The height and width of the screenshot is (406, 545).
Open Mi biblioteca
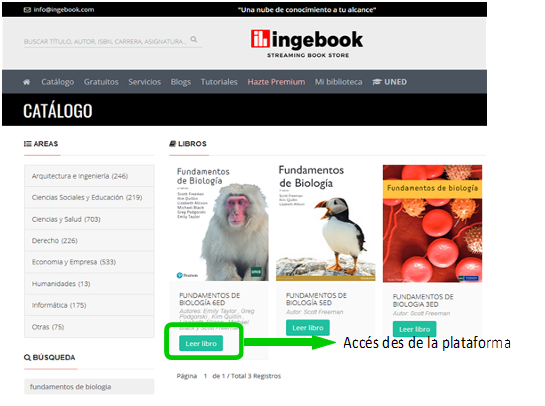[339, 82]
